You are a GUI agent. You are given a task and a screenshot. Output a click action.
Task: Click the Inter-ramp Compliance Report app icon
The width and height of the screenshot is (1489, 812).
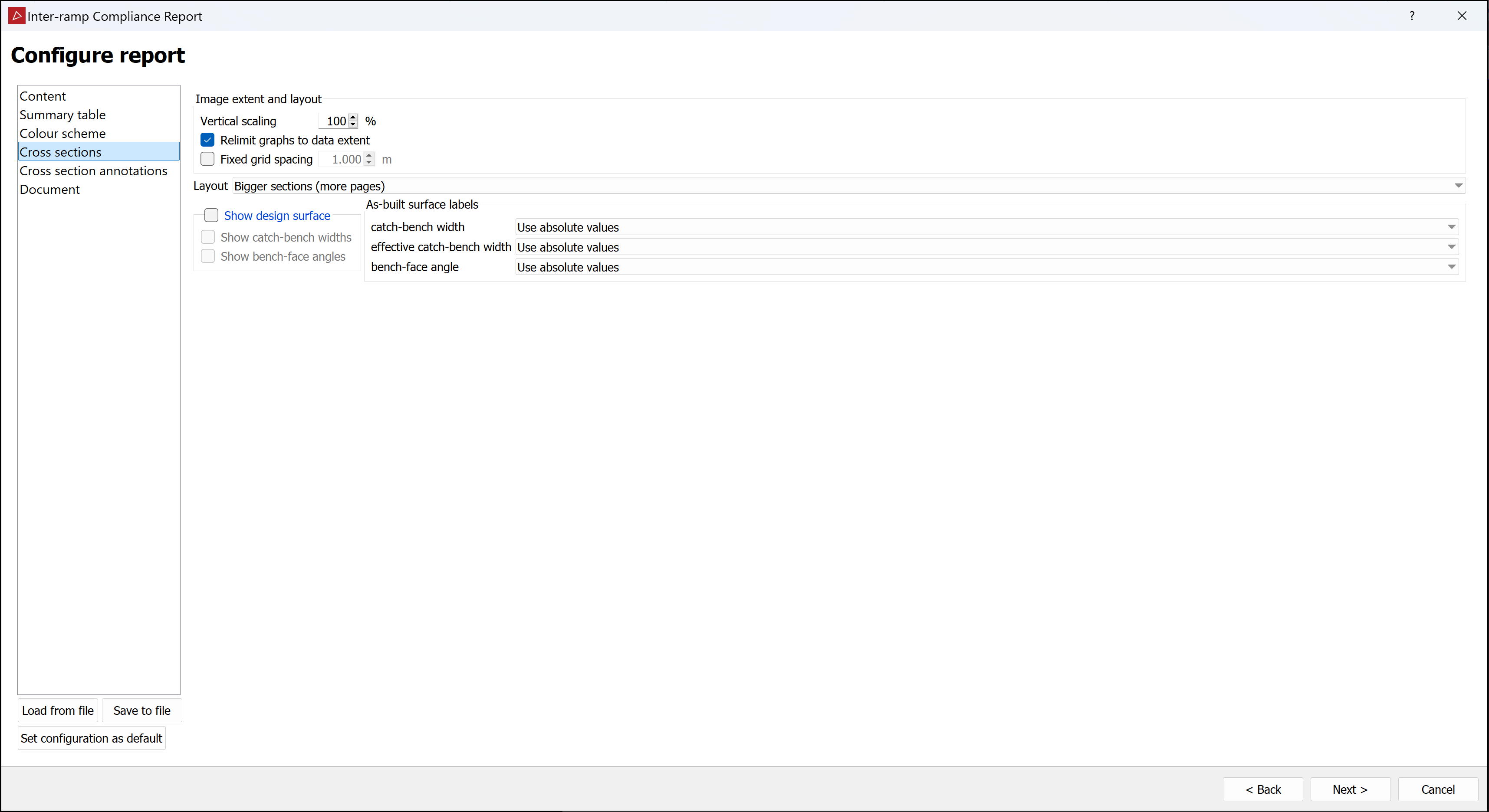[x=17, y=16]
